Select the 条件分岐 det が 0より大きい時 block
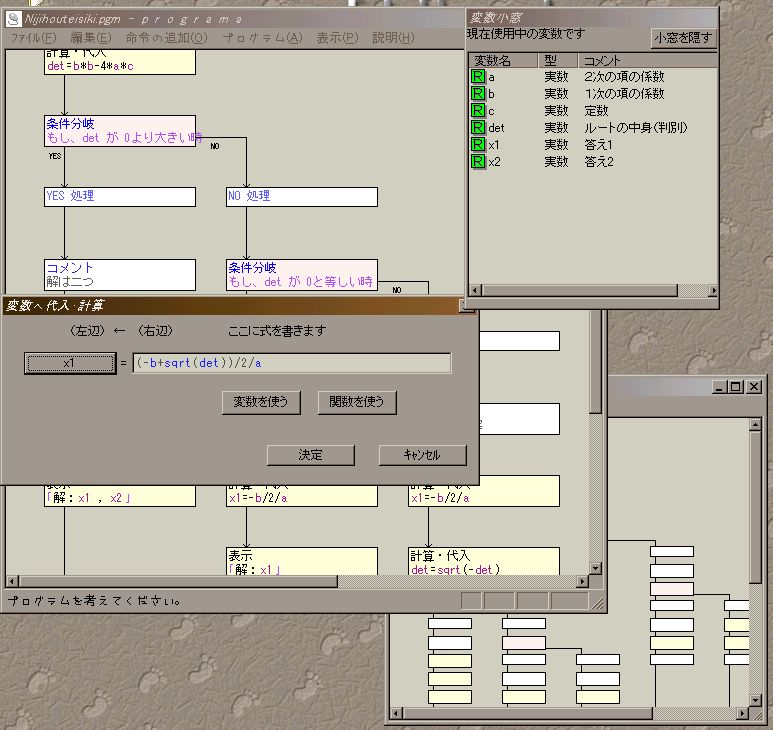The width and height of the screenshot is (773, 730). point(120,131)
